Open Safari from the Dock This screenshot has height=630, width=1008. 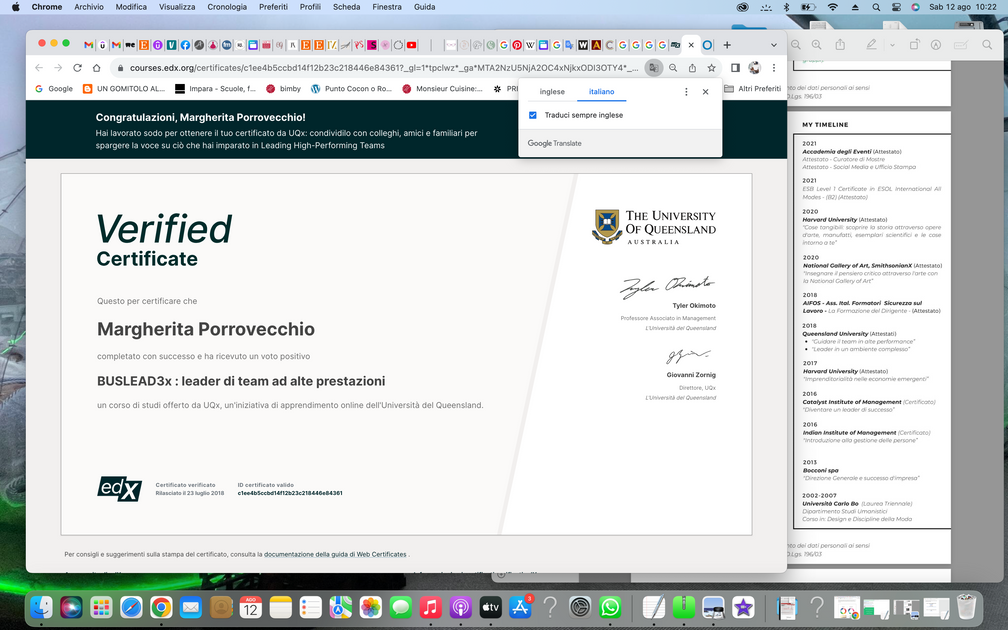(x=131, y=607)
